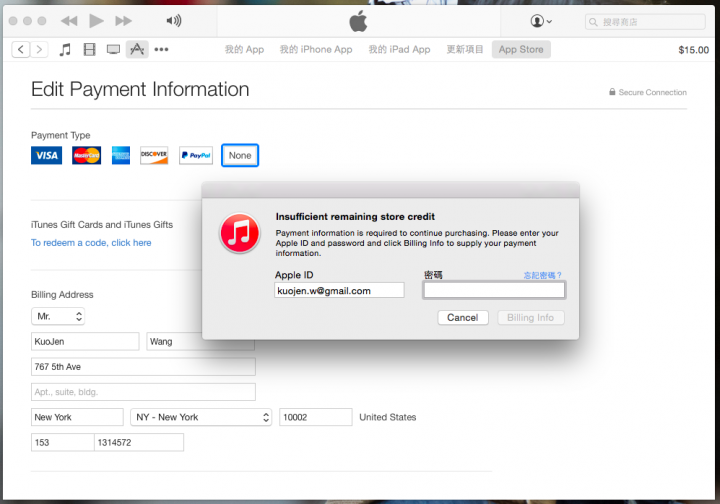Choose PayPal payment type

tap(196, 155)
